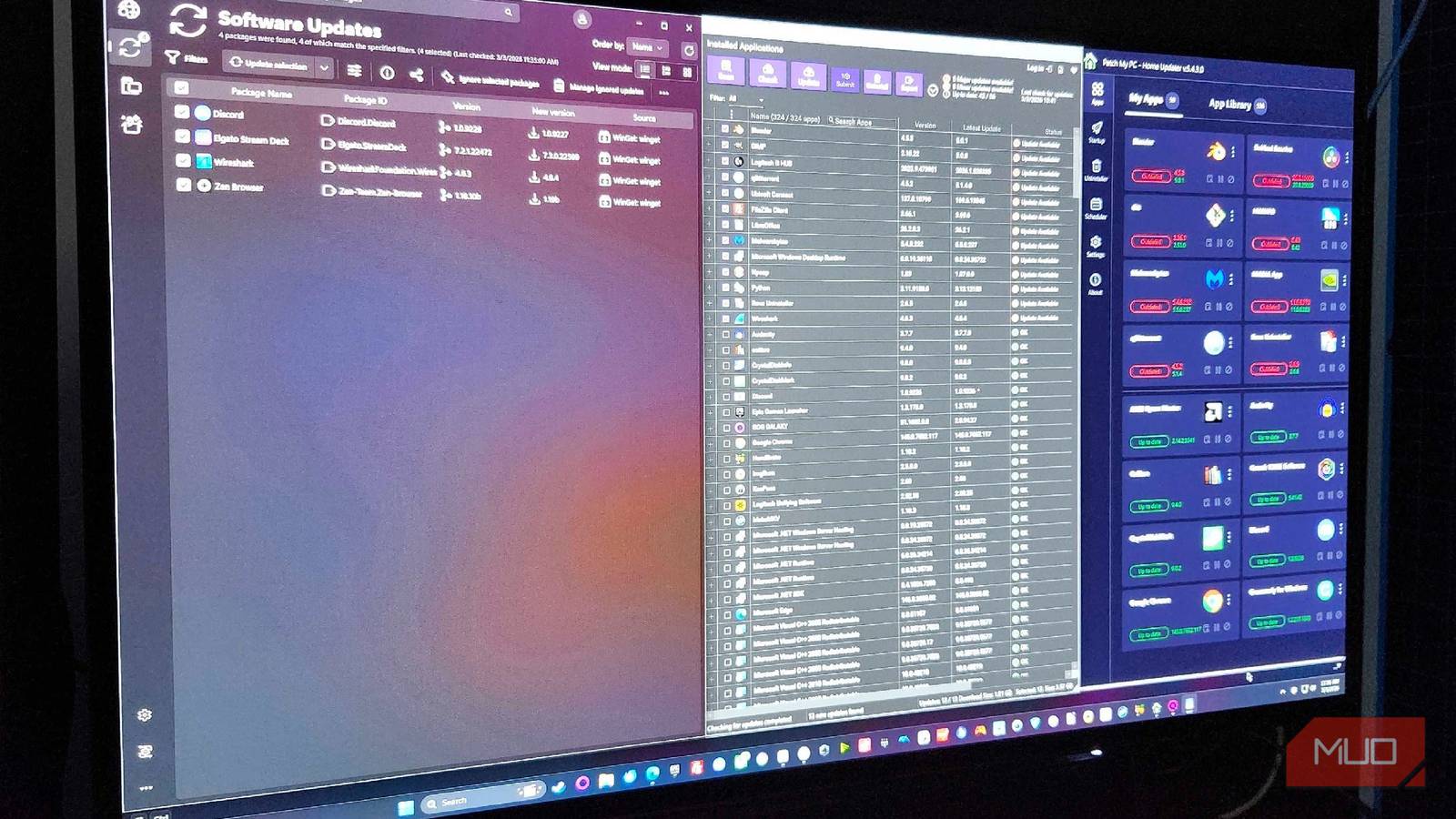Open Scheduler section in Patch My PC
Viewport: 1456px width, 819px height.
1096,208
